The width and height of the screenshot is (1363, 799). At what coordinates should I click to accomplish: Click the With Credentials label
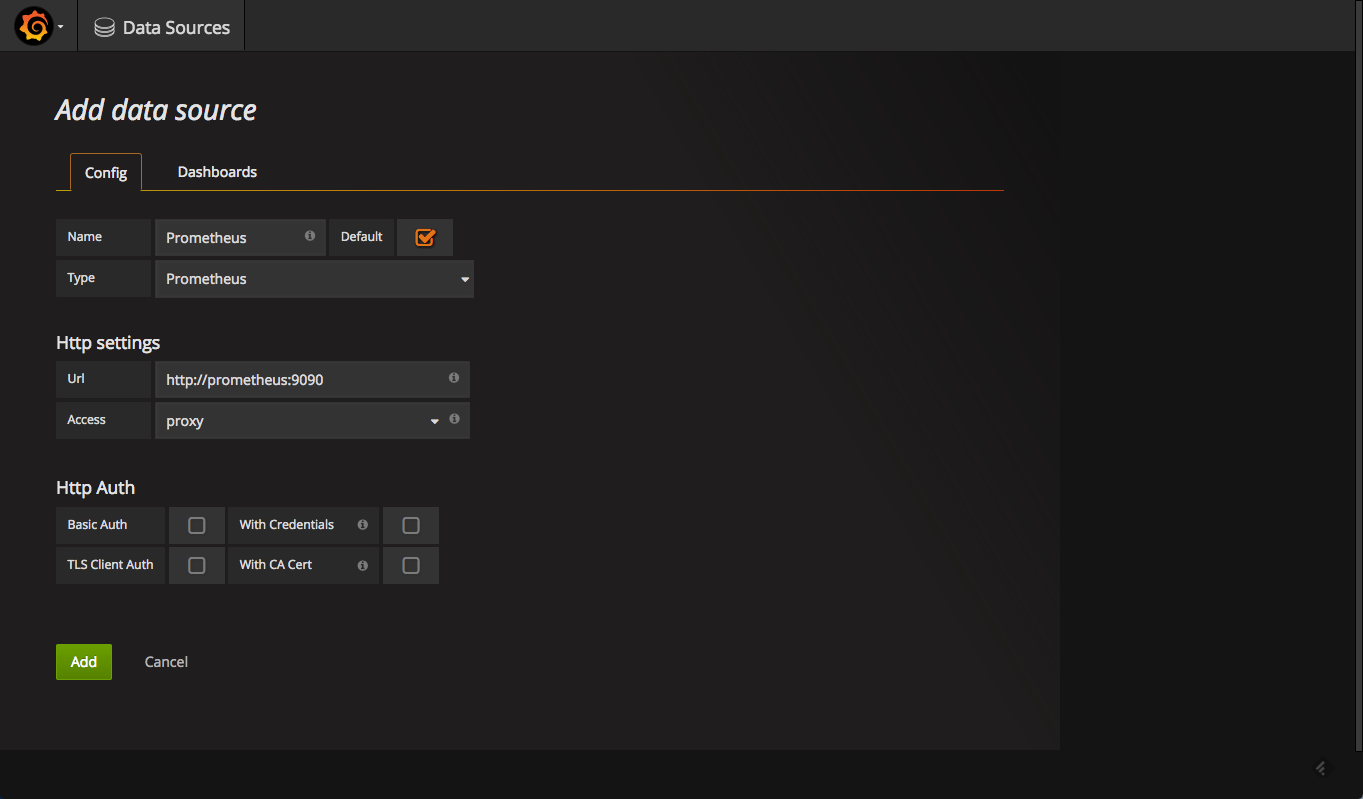(x=287, y=525)
